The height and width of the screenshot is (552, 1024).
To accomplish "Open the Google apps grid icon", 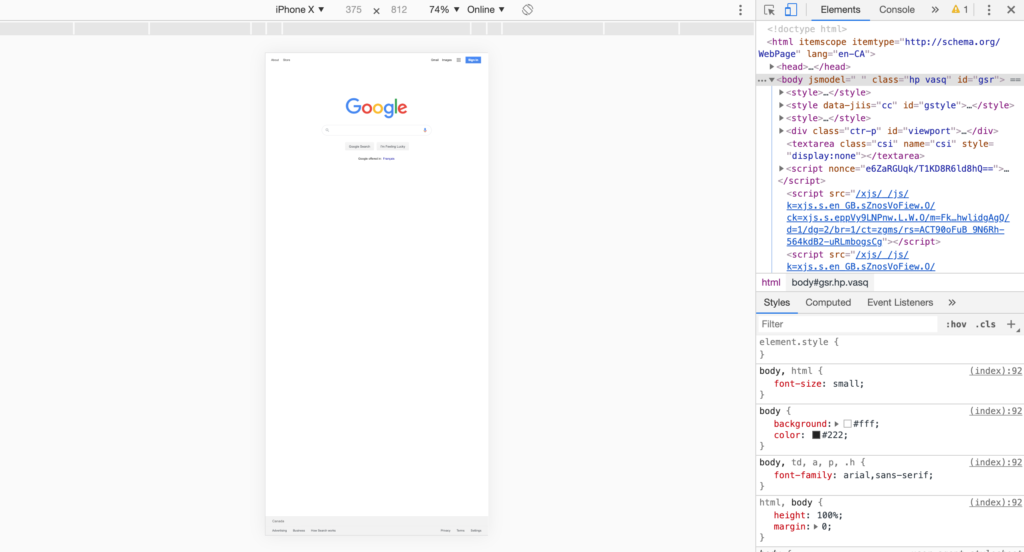I will [x=458, y=60].
